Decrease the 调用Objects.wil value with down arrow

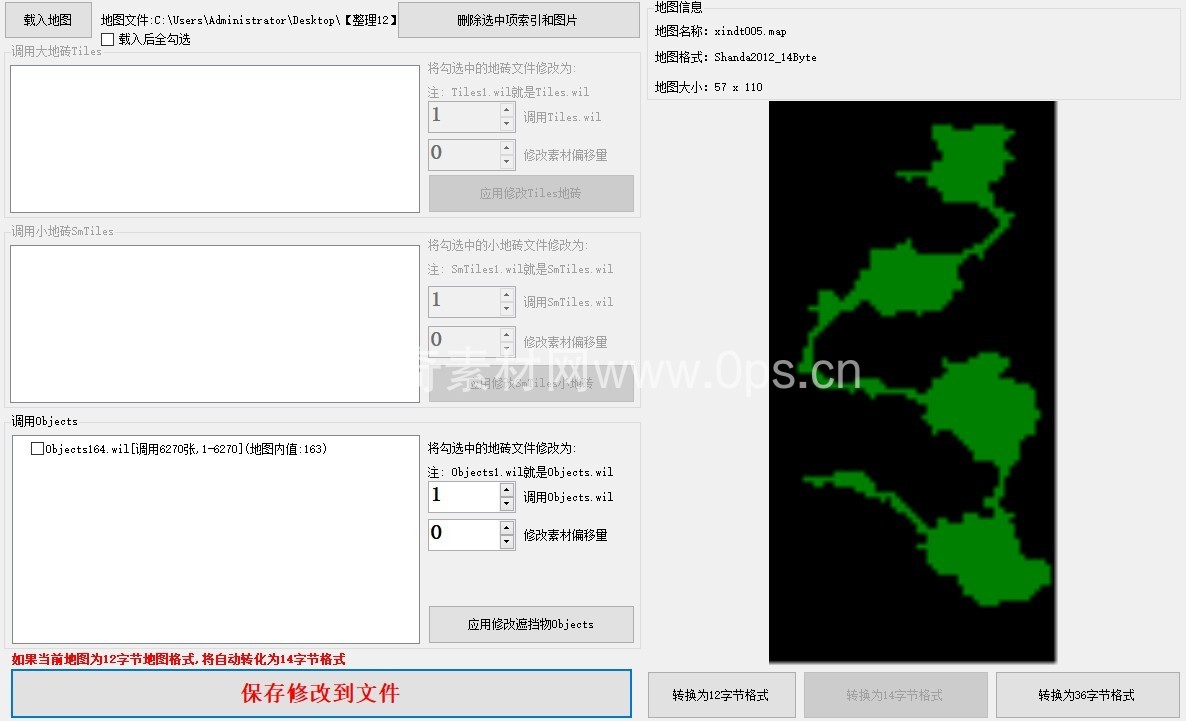507,504
